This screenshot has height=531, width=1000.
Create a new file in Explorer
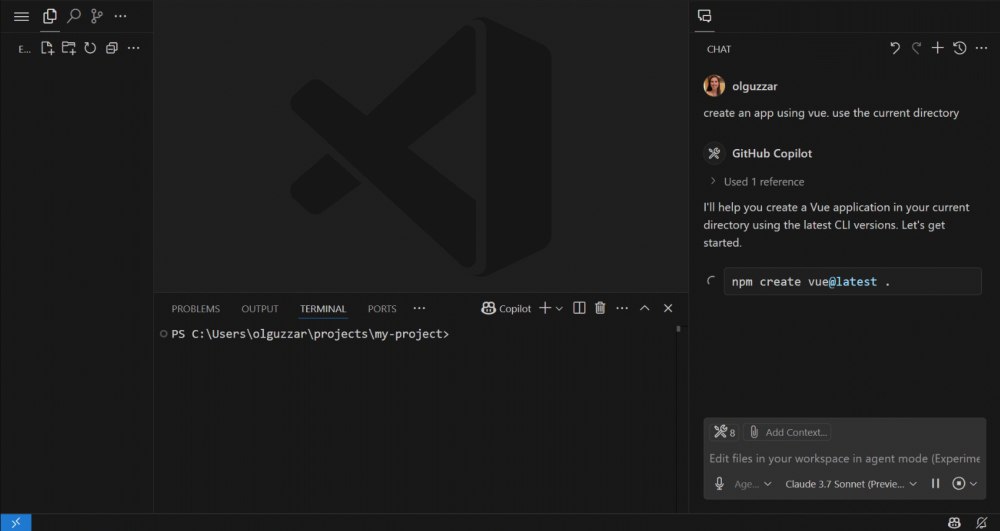pyautogui.click(x=47, y=48)
